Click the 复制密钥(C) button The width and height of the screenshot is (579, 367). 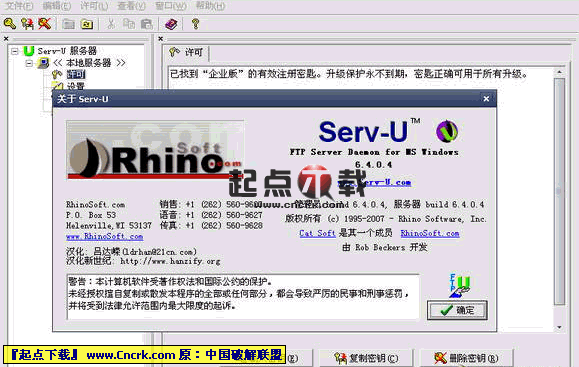tap(366, 358)
